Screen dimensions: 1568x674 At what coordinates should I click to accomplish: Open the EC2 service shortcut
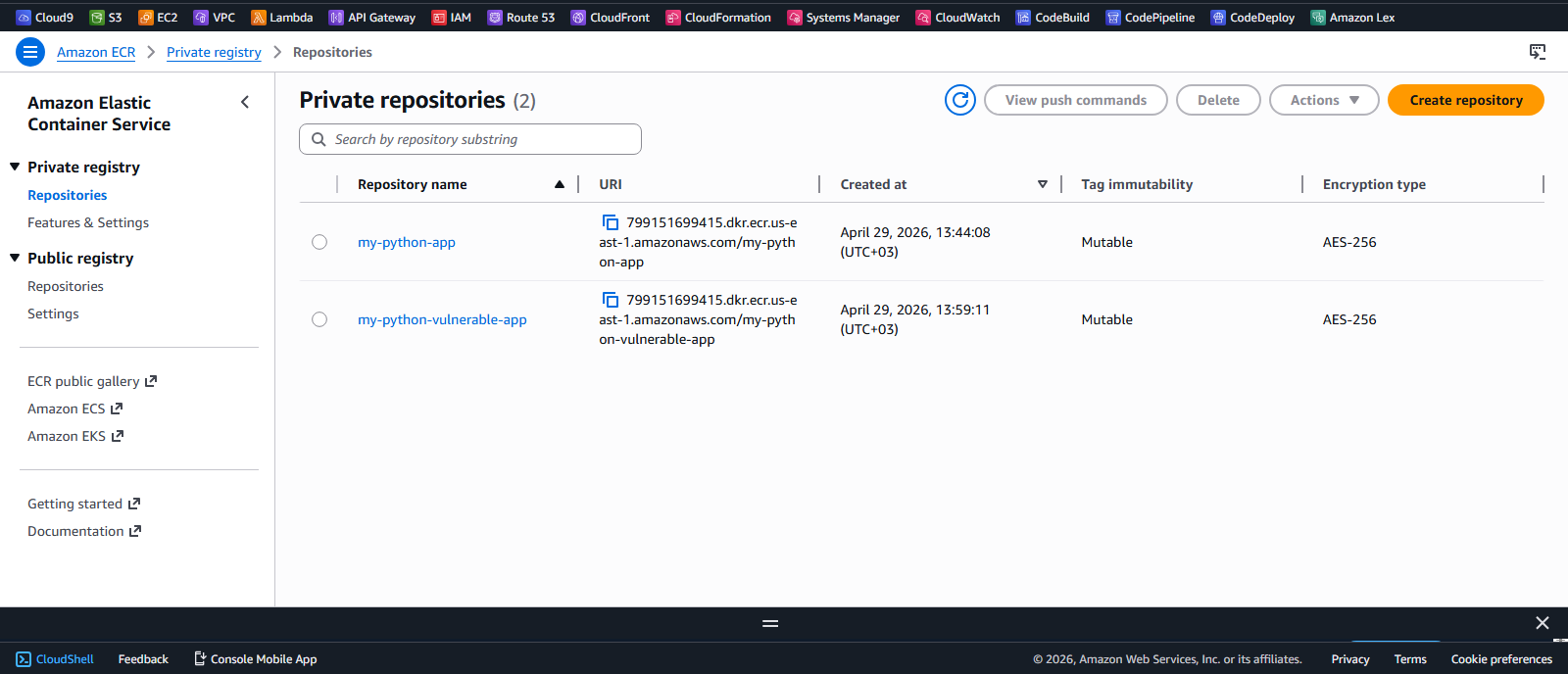point(158,17)
